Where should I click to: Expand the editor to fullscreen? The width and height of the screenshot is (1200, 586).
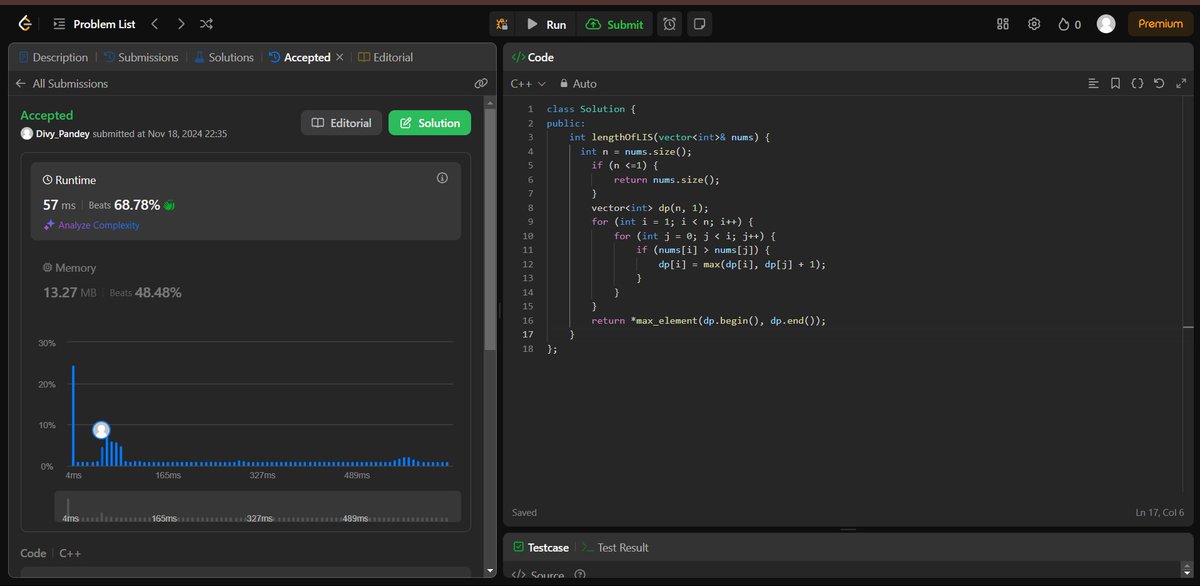pos(1181,84)
